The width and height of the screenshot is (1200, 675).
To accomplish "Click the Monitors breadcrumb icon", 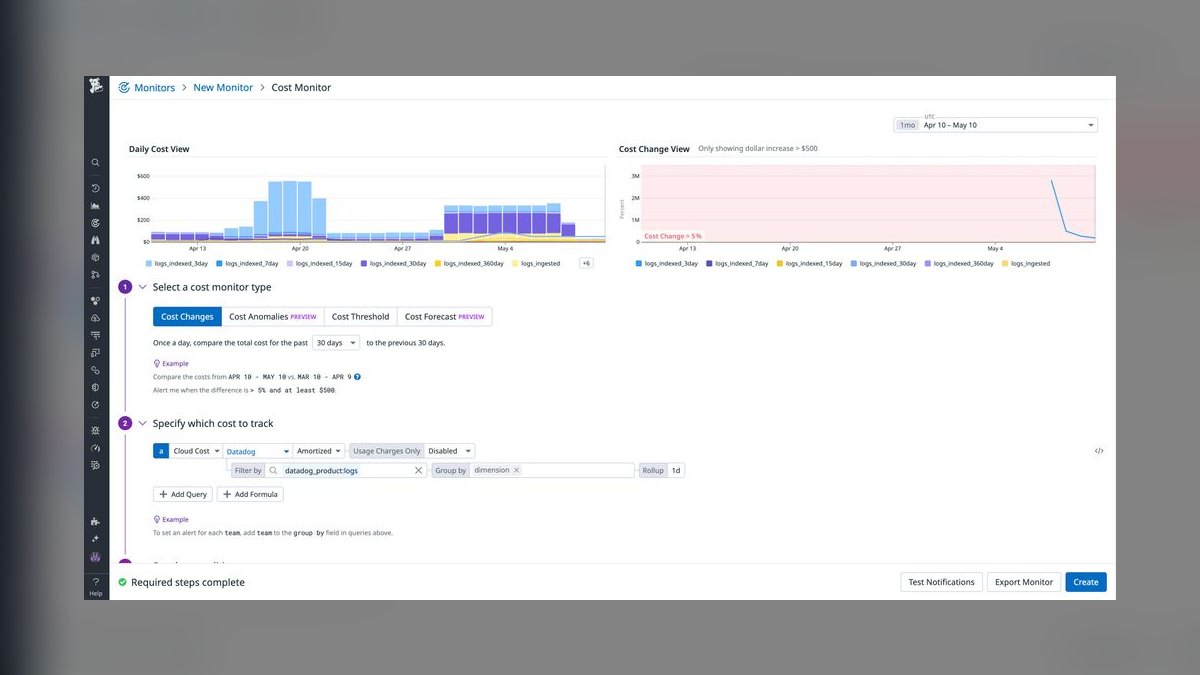I will pyautogui.click(x=124, y=88).
